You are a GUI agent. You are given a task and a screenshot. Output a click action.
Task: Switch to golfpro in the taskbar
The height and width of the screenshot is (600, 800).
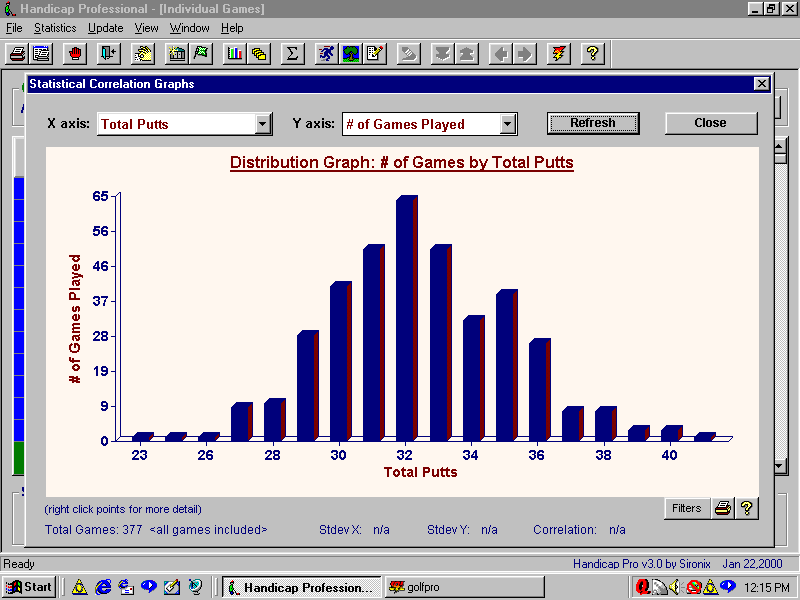click(464, 587)
